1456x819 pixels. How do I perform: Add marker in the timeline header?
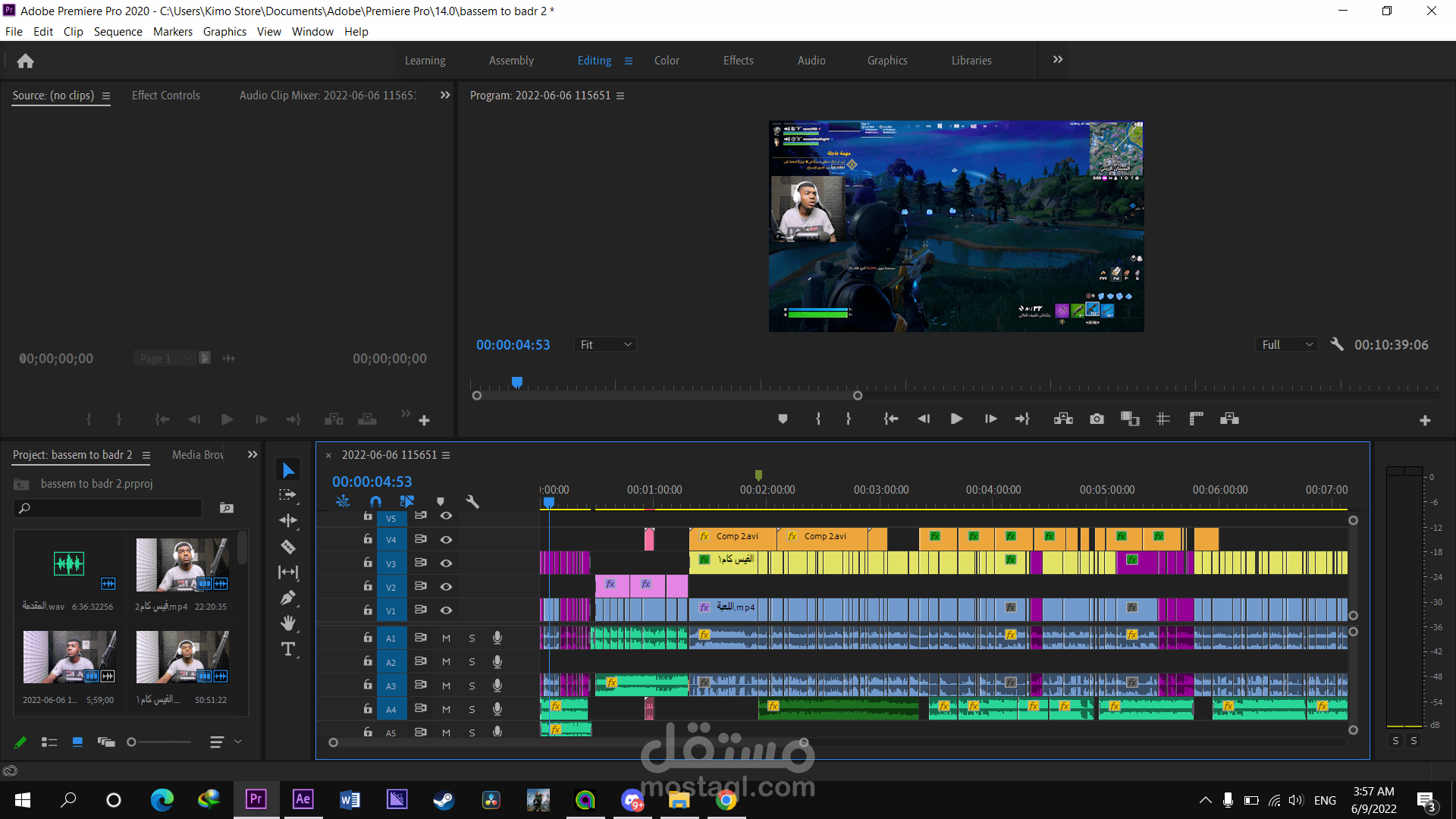pos(441,501)
